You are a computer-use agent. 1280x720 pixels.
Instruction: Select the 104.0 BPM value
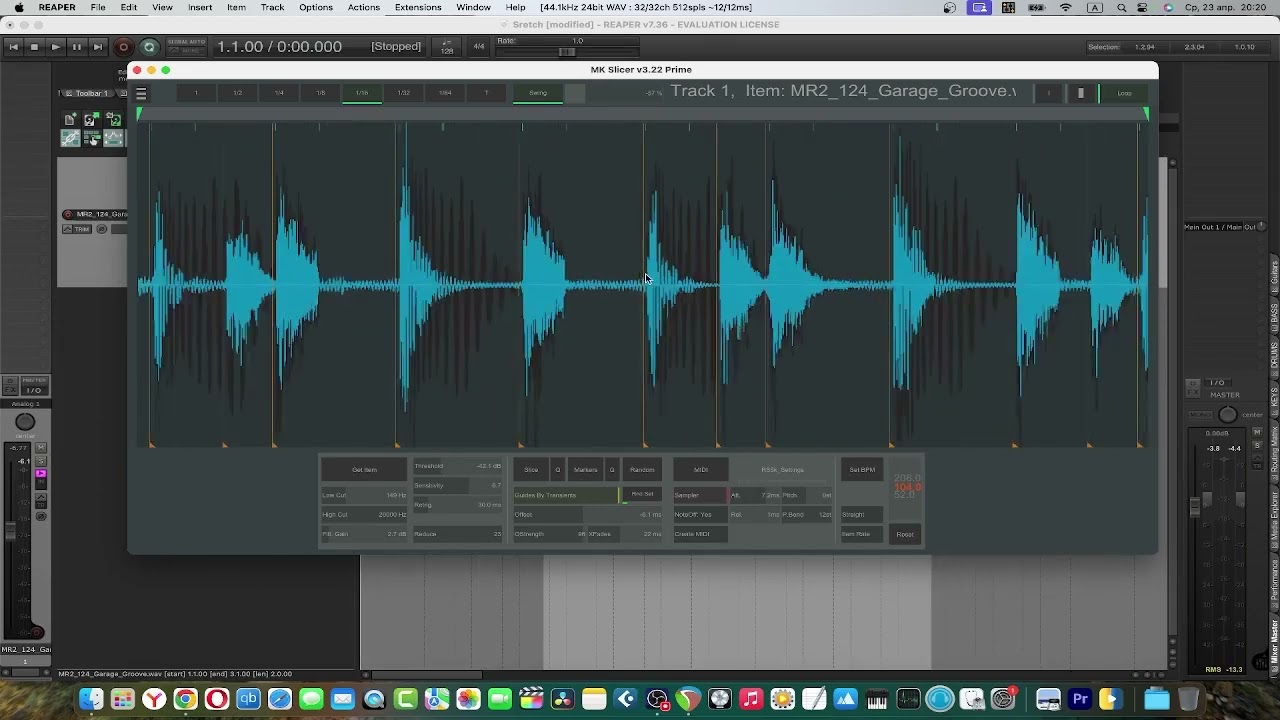tap(907, 487)
